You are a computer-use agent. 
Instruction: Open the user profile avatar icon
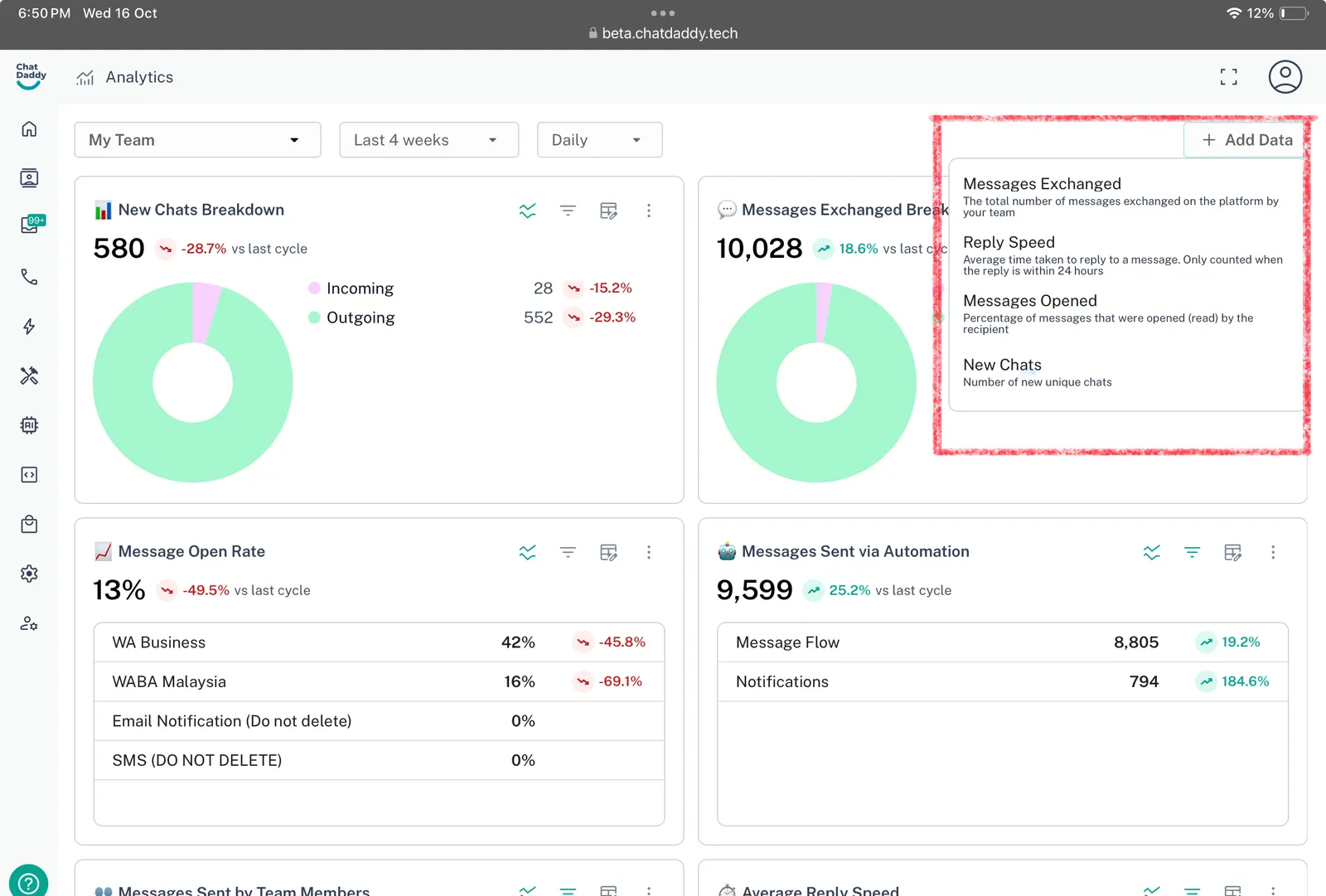tap(1285, 77)
